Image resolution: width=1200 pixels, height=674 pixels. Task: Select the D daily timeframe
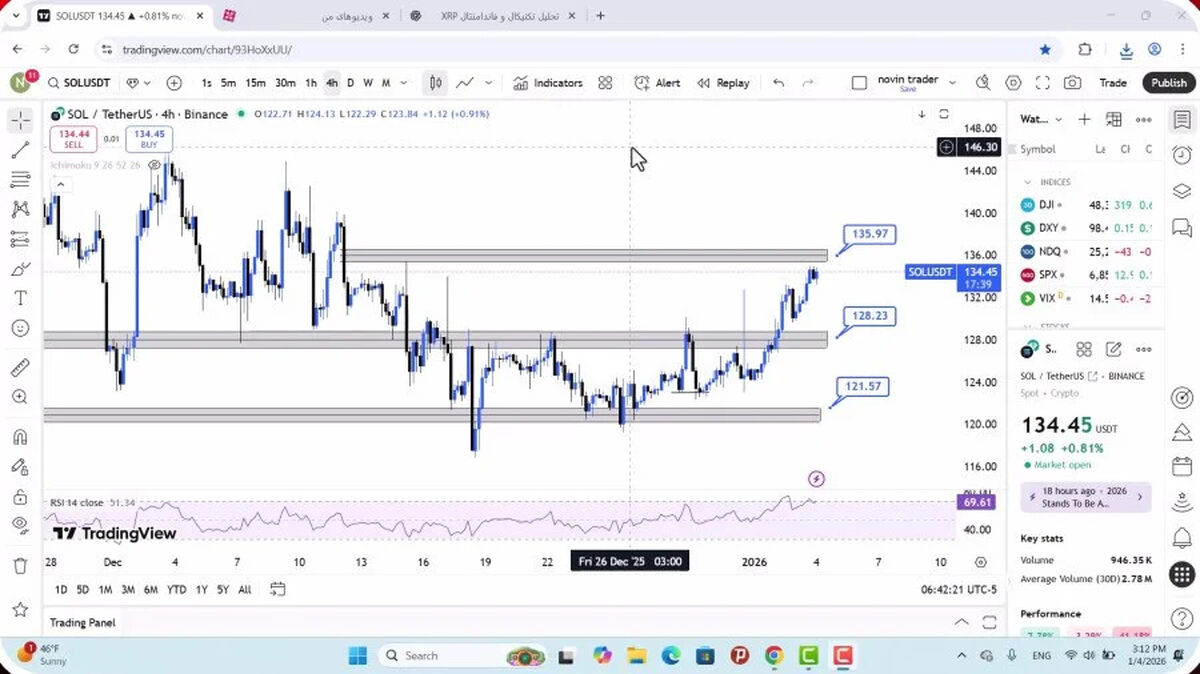[x=350, y=83]
